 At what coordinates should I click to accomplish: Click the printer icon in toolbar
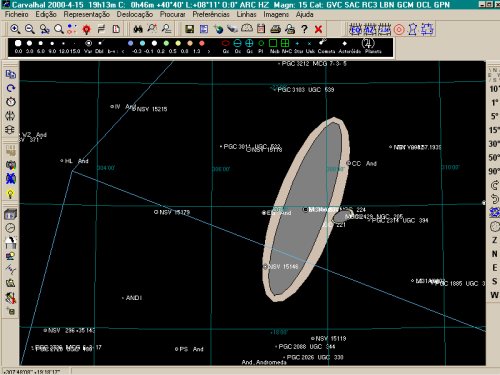275,29
